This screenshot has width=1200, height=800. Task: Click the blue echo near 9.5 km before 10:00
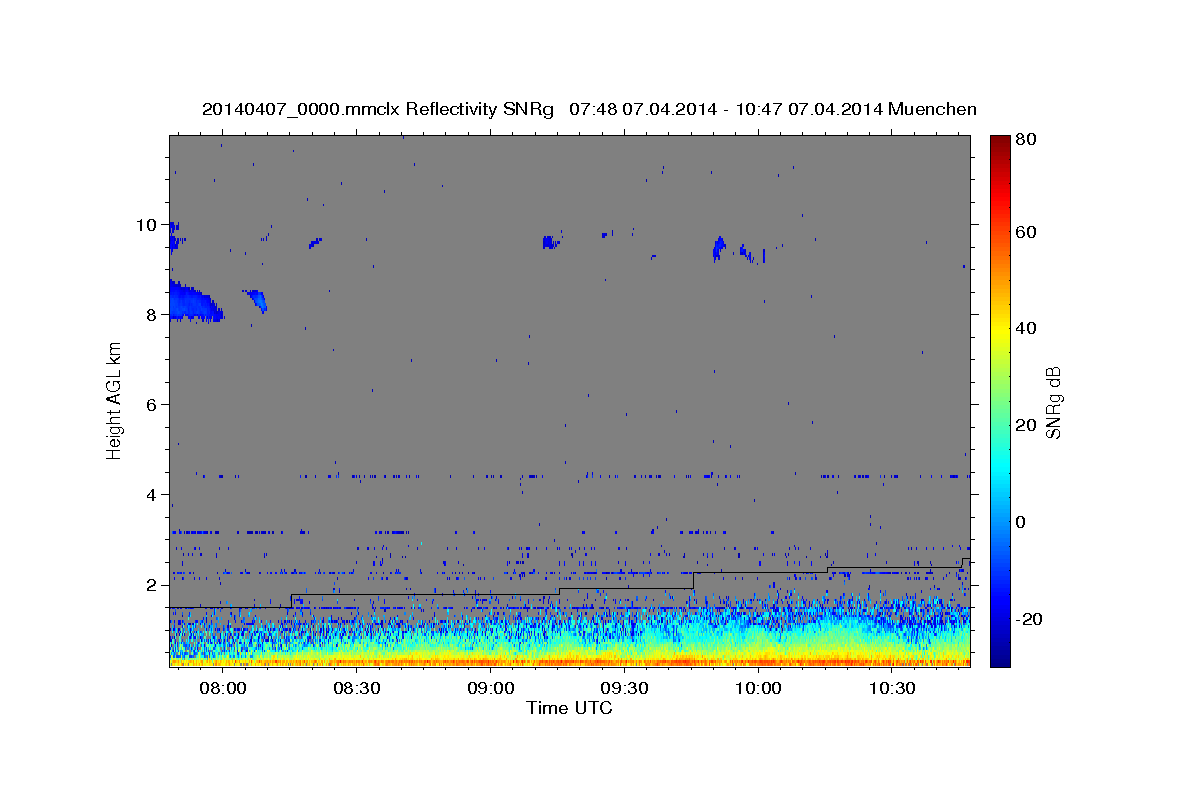pyautogui.click(x=718, y=248)
